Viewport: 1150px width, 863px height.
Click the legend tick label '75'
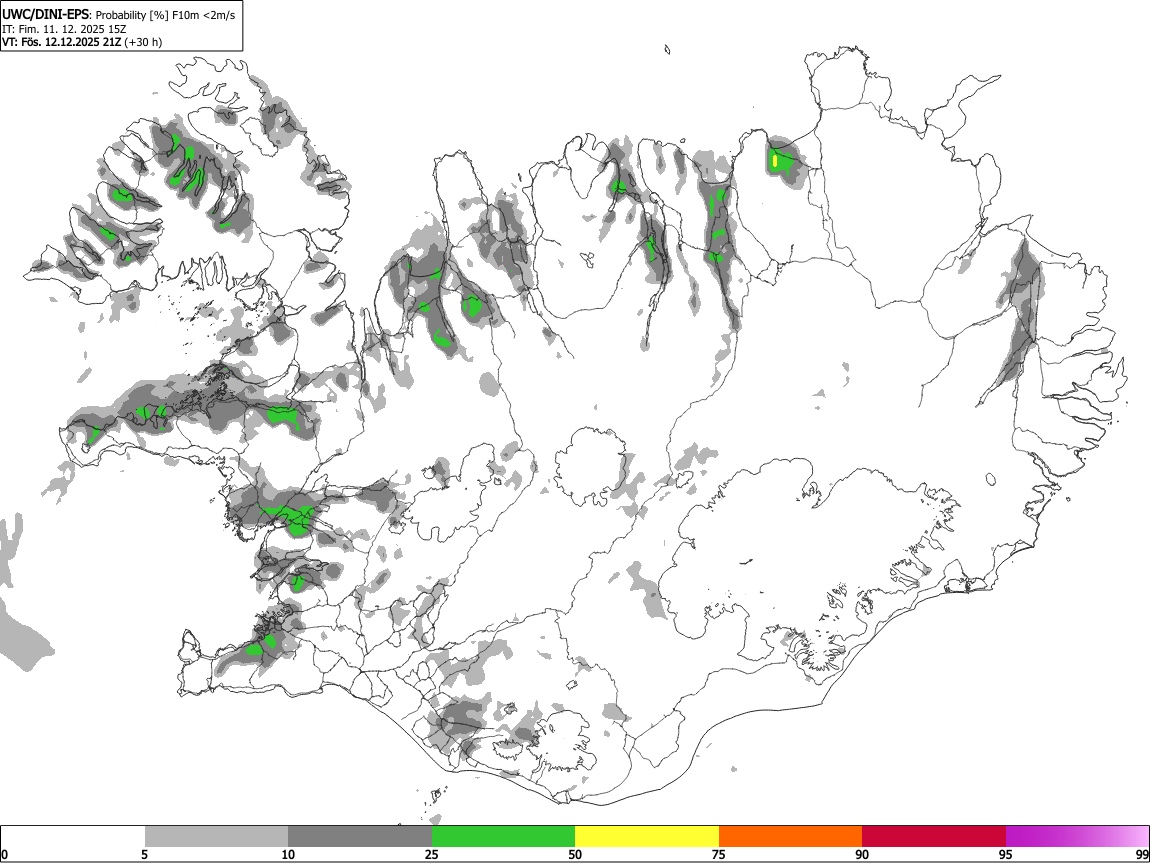pos(719,854)
